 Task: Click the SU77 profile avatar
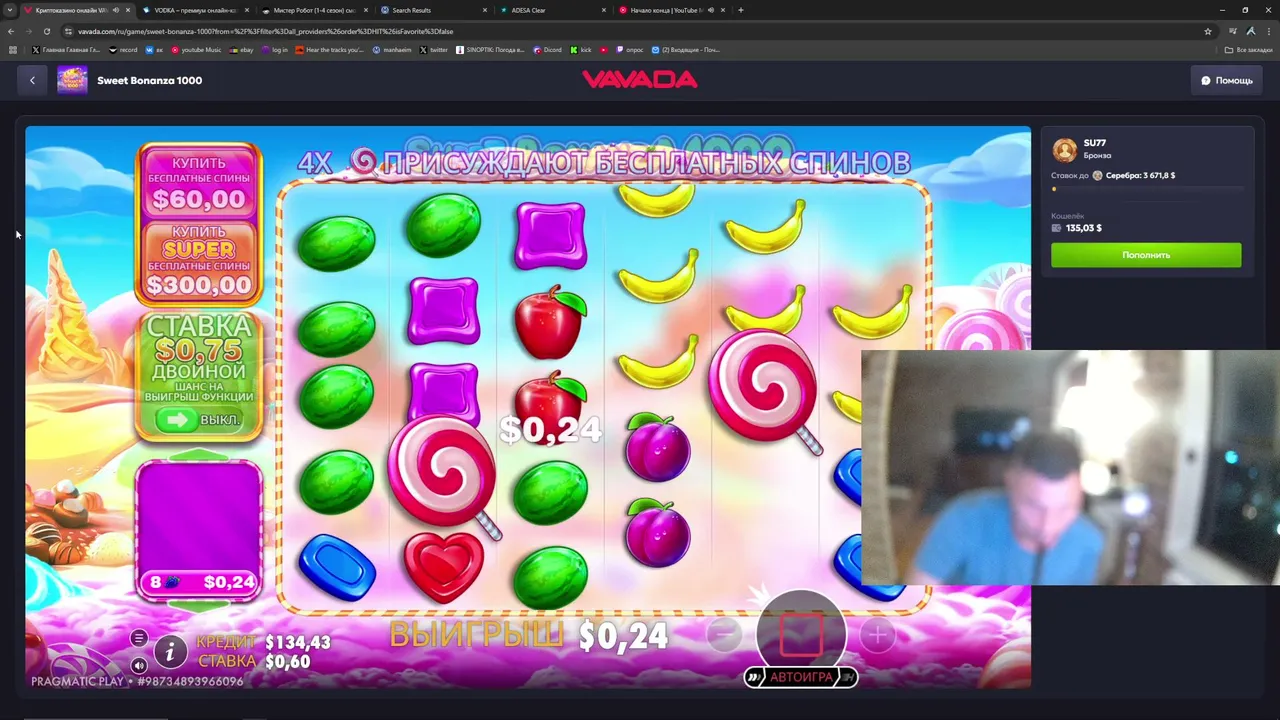pyautogui.click(x=1064, y=150)
